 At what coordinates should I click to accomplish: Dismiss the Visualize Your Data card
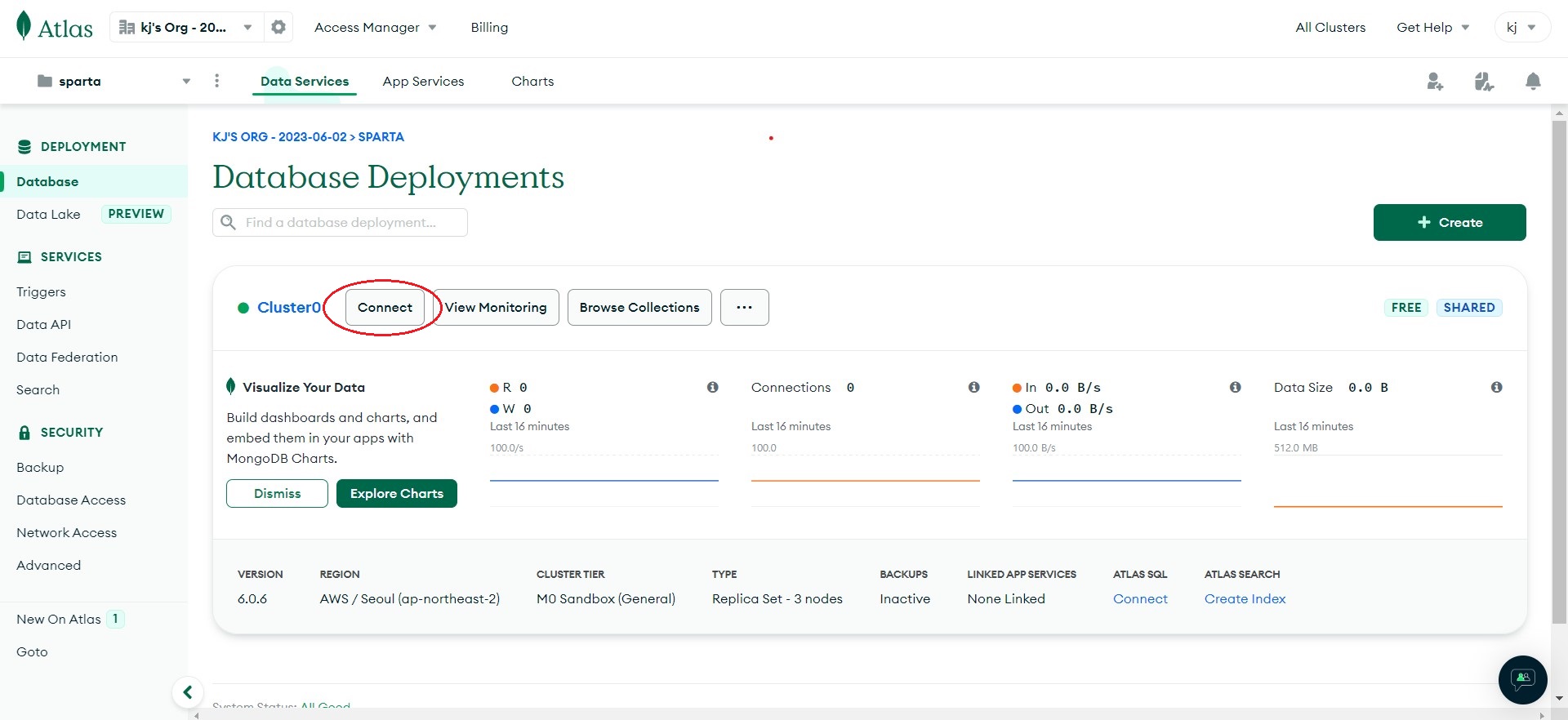277,493
